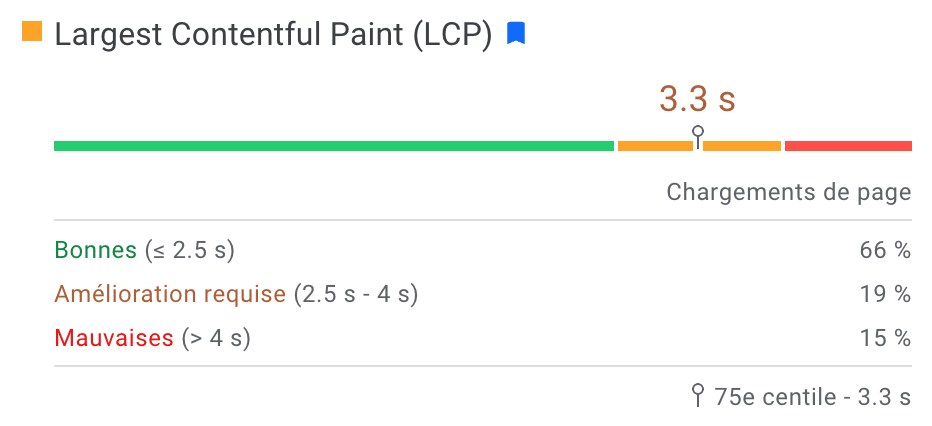Click the red segment of the distribution bar
The image size is (932, 426).
tap(848, 146)
